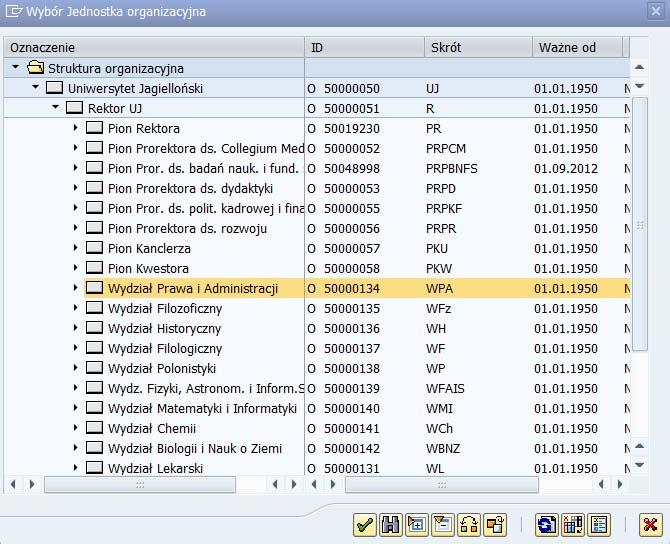Confirm selection with the green checkmark button
Image resolution: width=670 pixels, height=544 pixels.
tap(365, 524)
